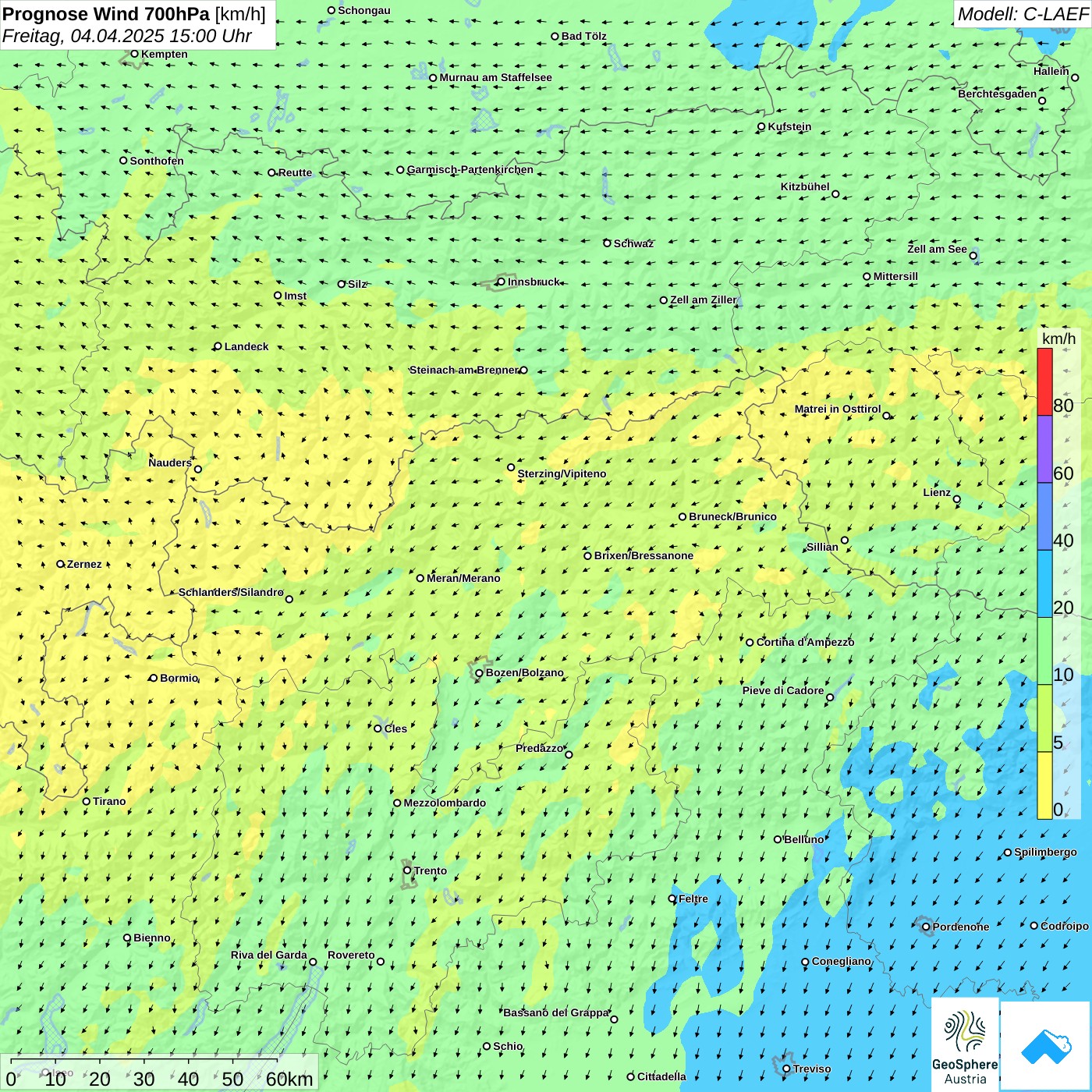Image resolution: width=1092 pixels, height=1092 pixels.
Task: Click the Schlanders/Silandro label
Action: pyautogui.click(x=231, y=592)
